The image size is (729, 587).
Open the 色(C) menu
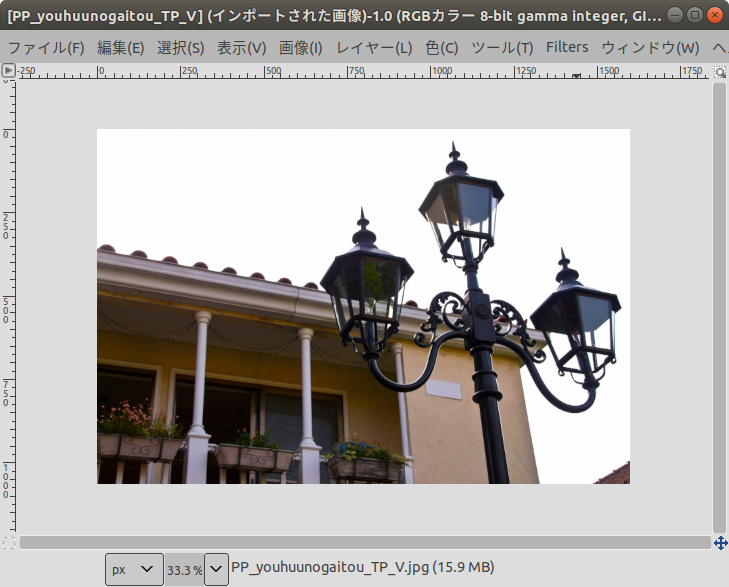tap(442, 47)
